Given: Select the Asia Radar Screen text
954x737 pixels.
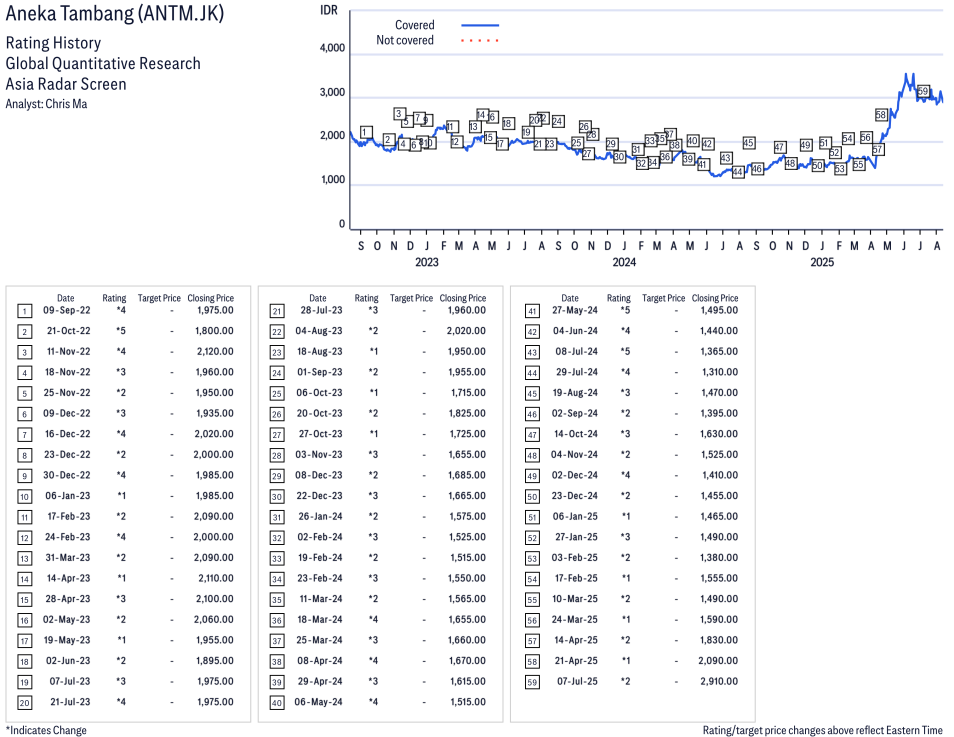Looking at the screenshot, I should [66, 84].
